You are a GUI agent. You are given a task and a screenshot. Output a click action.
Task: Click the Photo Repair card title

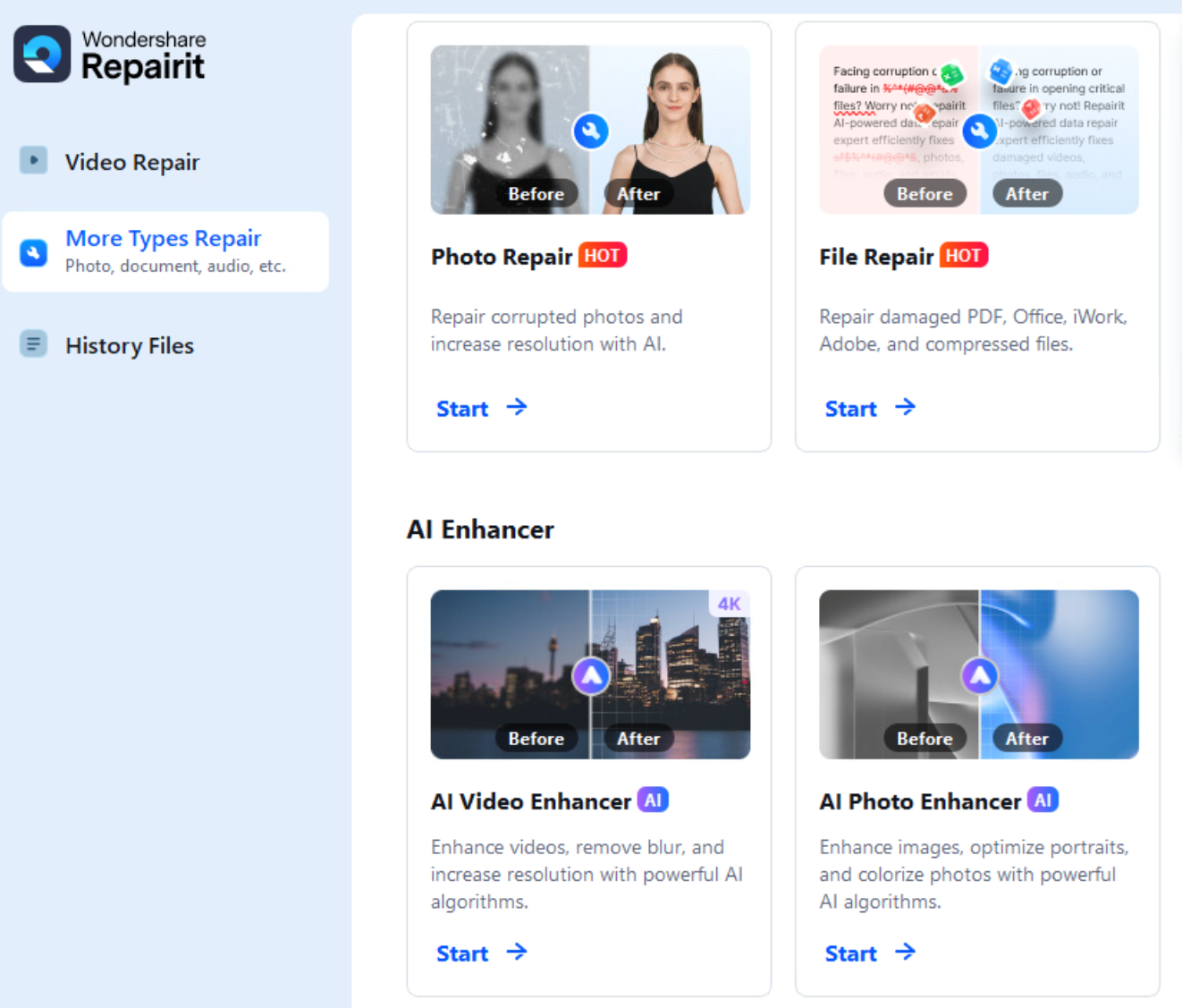pos(502,257)
